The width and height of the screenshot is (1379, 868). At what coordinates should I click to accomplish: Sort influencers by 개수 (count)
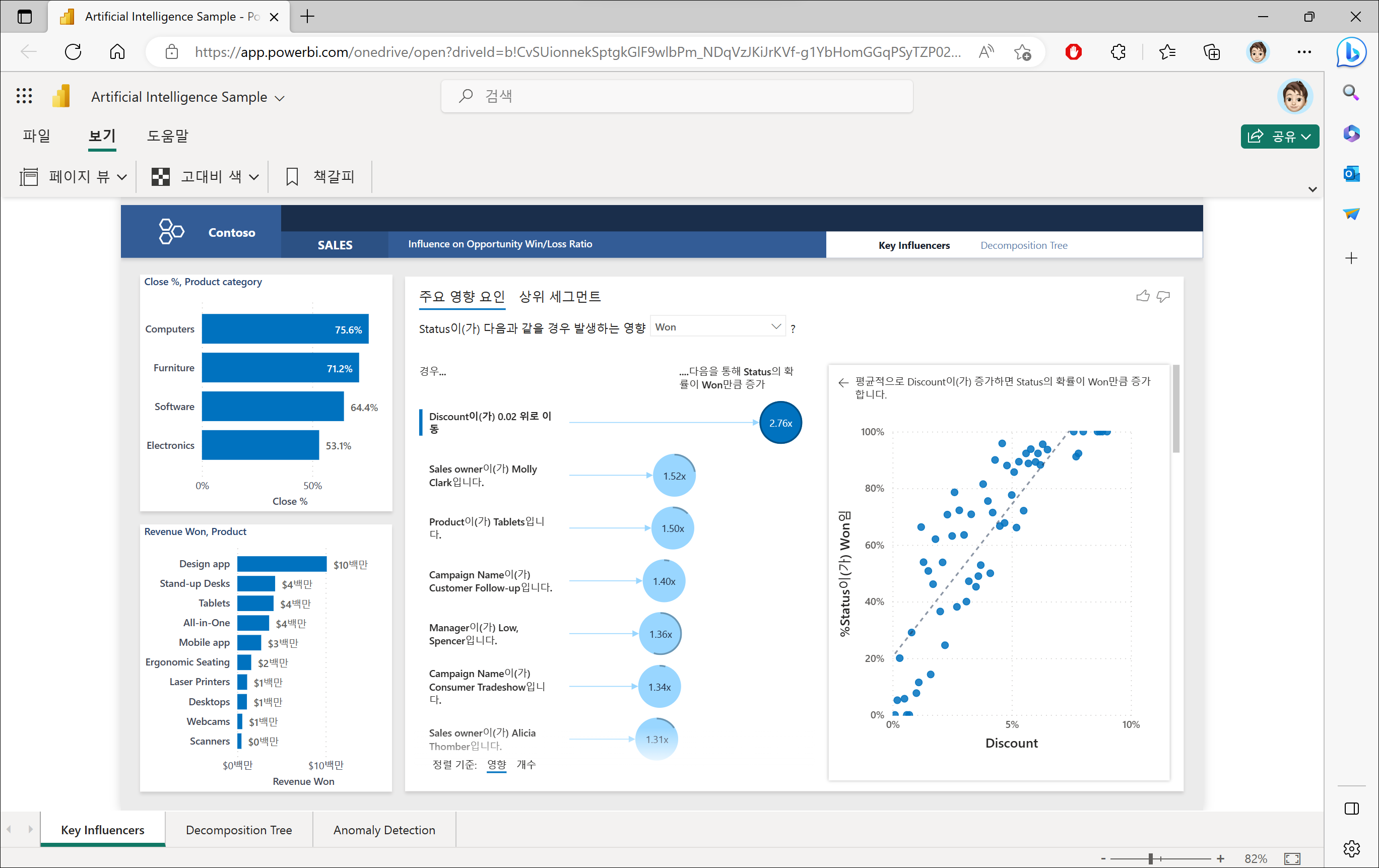click(526, 764)
